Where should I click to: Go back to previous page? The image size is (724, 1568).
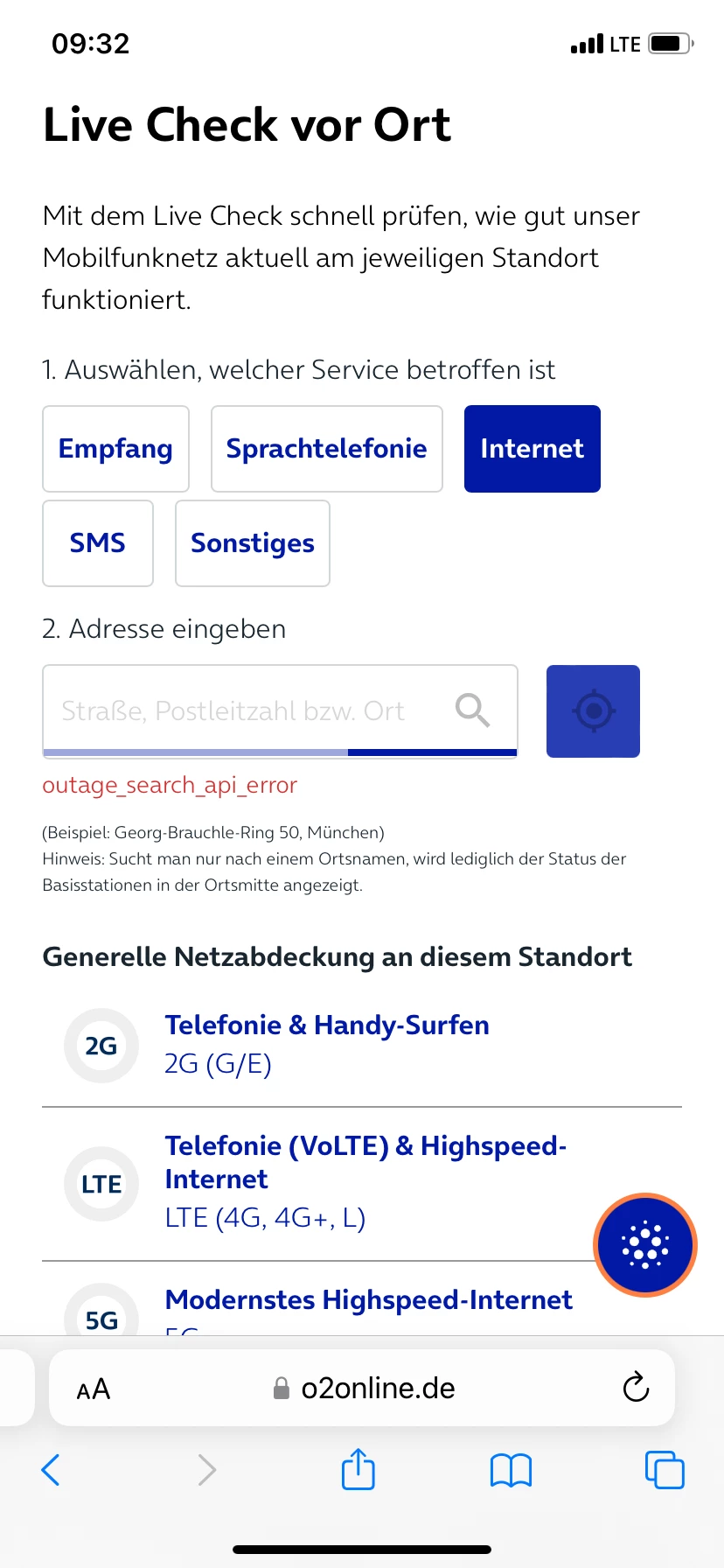point(52,1470)
